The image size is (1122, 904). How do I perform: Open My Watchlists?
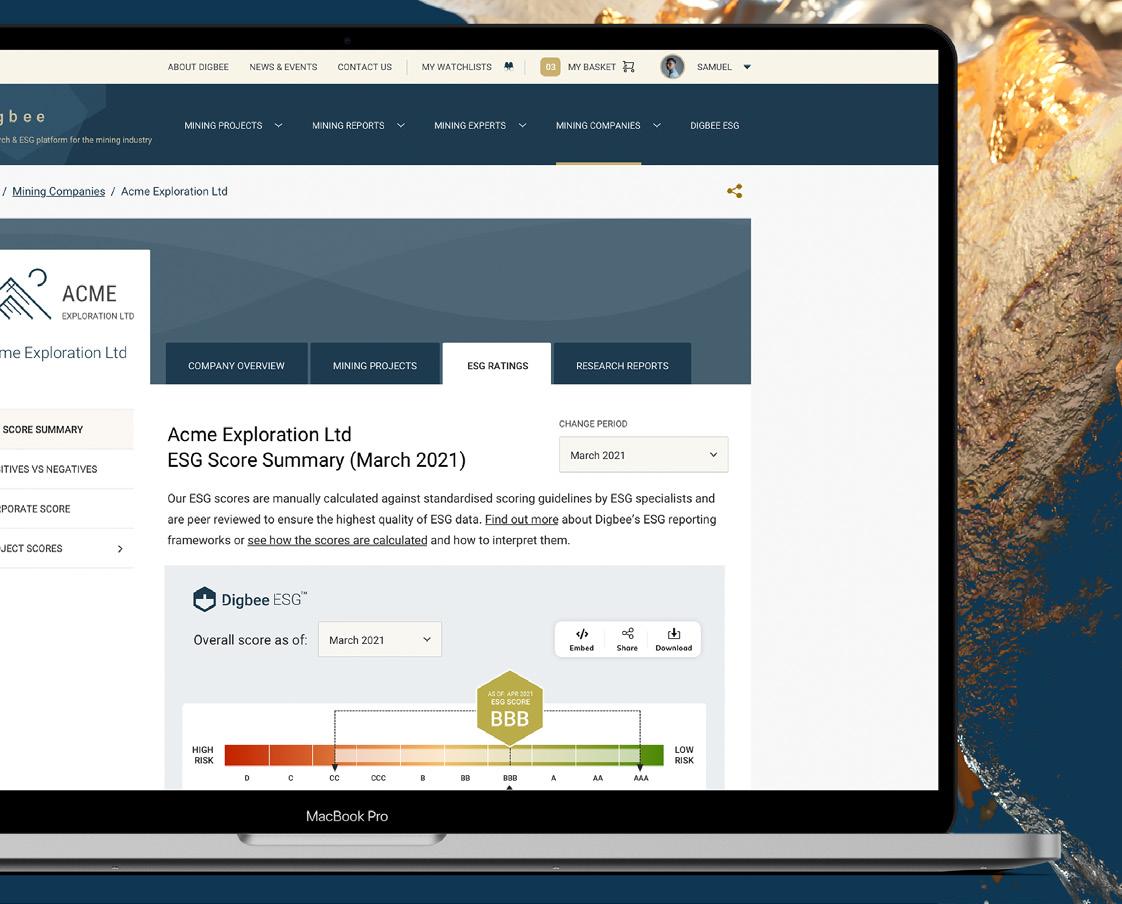pyautogui.click(x=457, y=67)
